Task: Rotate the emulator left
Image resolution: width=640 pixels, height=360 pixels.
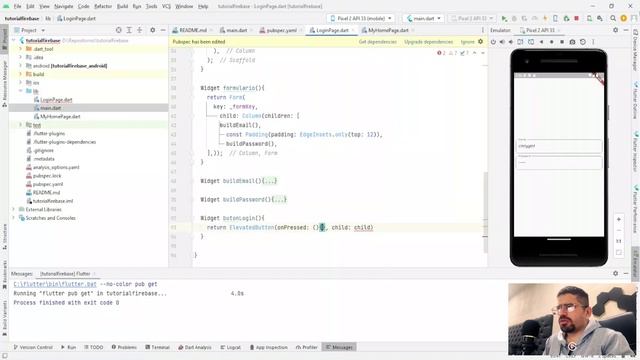Action: [520, 42]
